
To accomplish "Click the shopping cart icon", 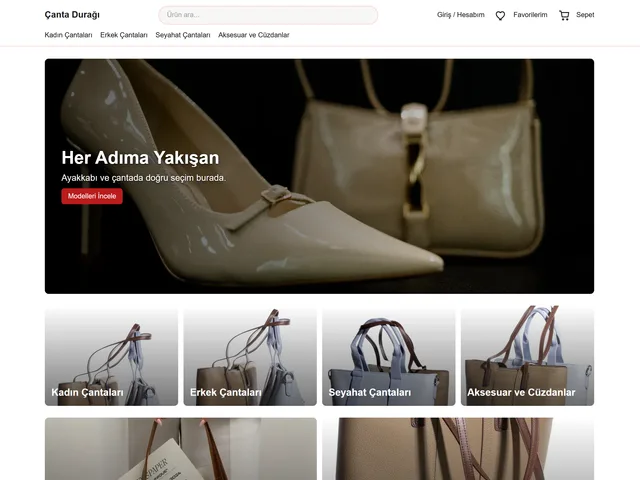I will pos(564,16).
